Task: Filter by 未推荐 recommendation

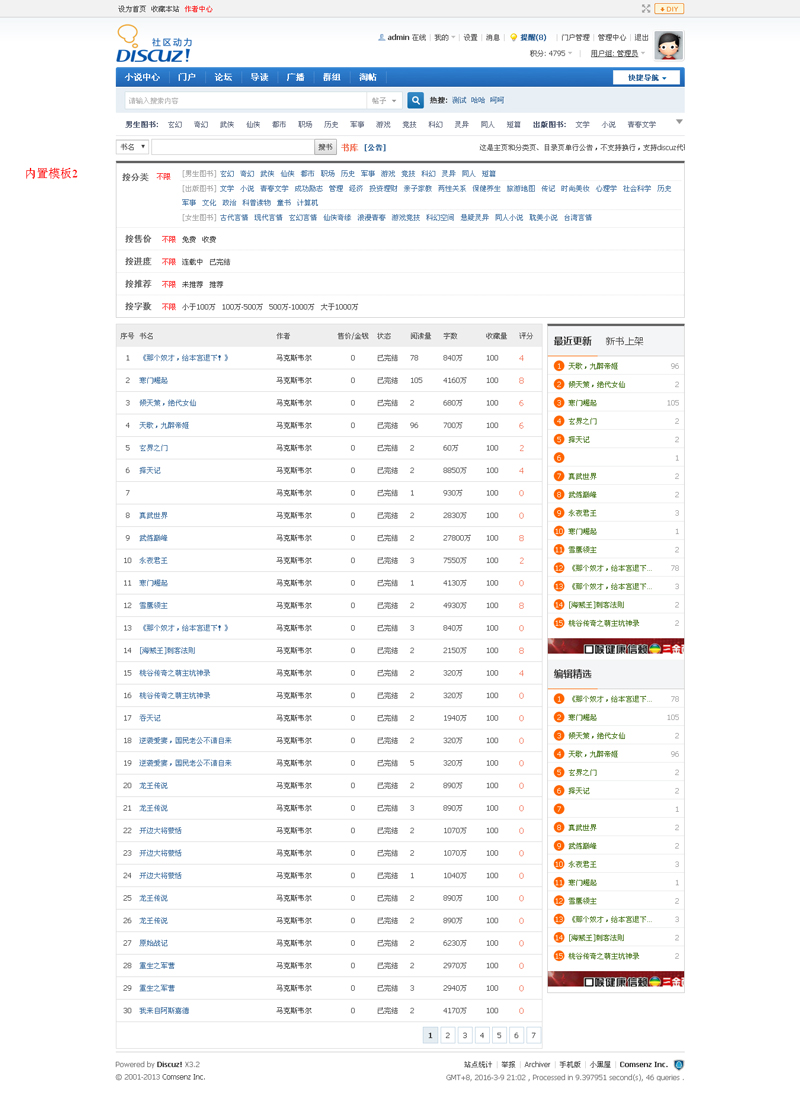Action: [x=192, y=285]
